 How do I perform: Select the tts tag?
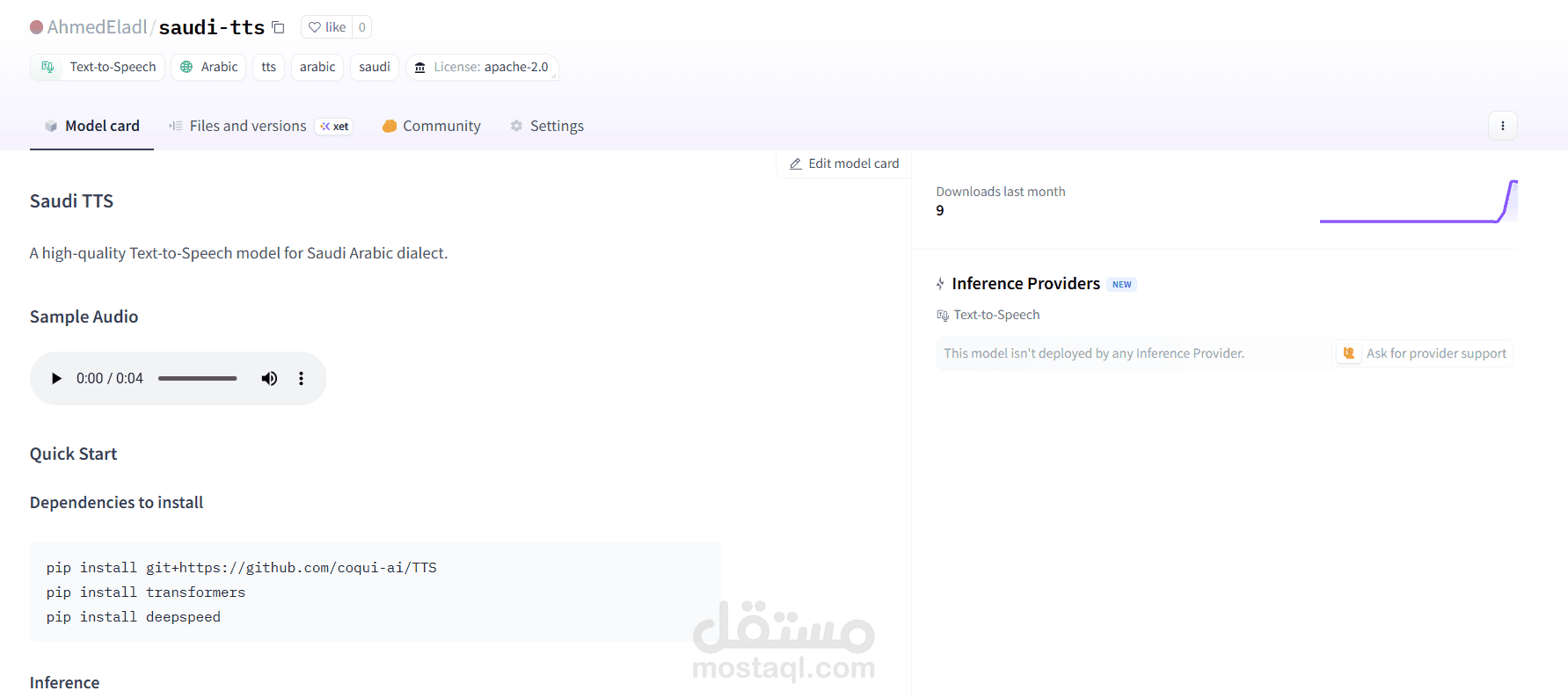269,67
